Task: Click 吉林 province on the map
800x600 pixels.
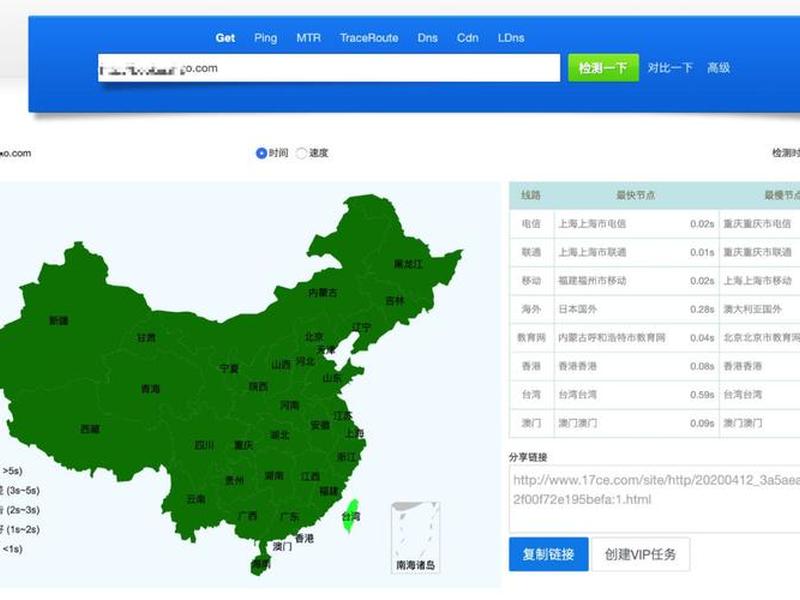Action: click(394, 301)
